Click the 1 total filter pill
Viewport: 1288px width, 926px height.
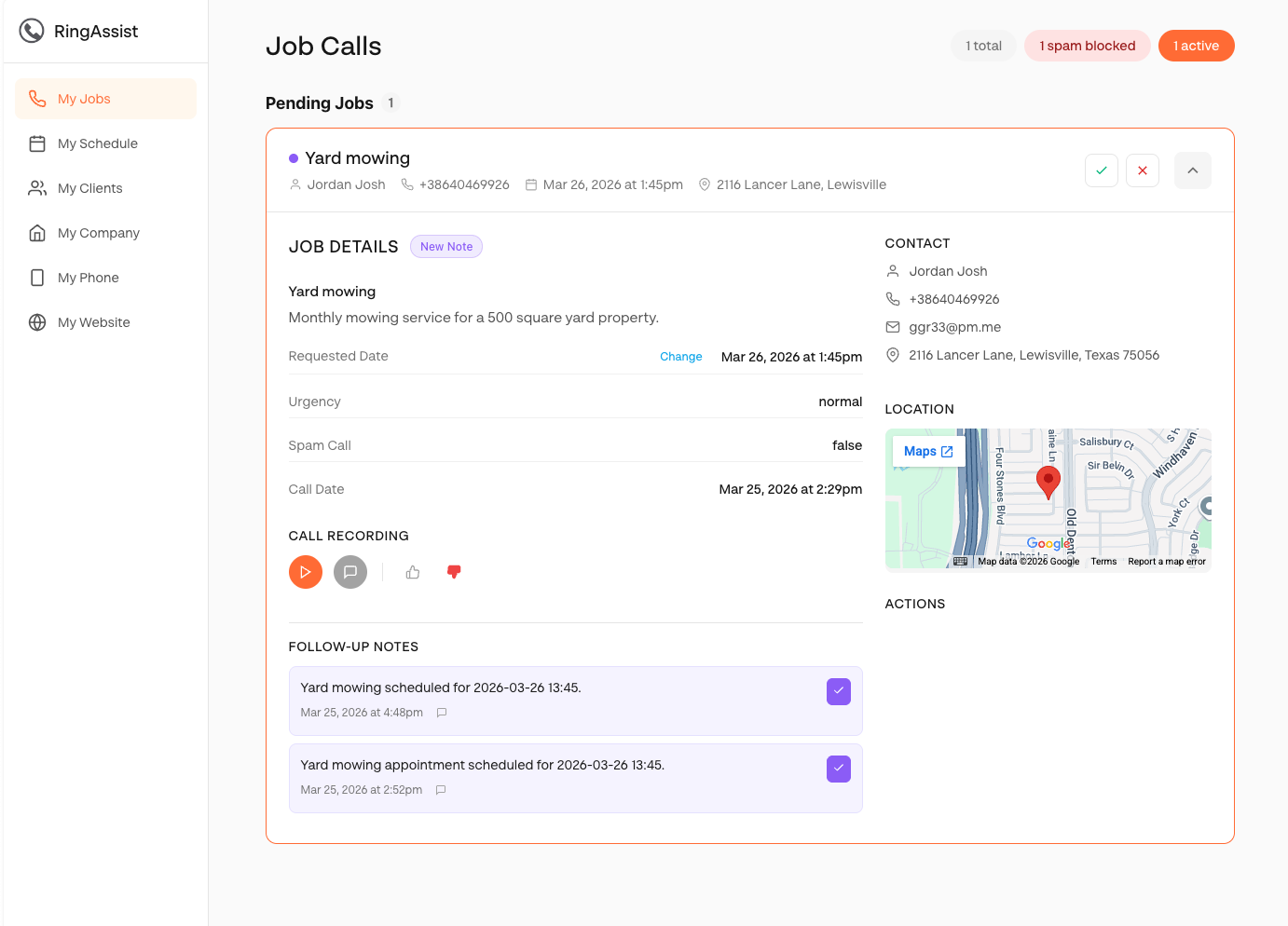point(983,46)
